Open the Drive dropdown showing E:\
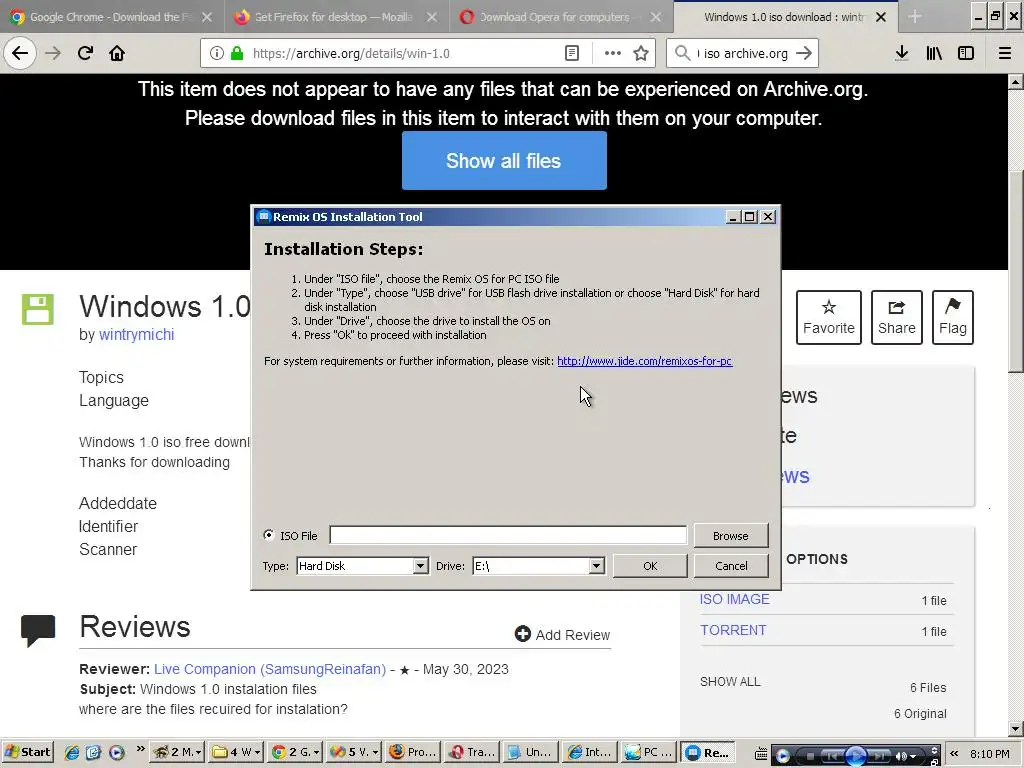1024x768 pixels. click(x=596, y=566)
